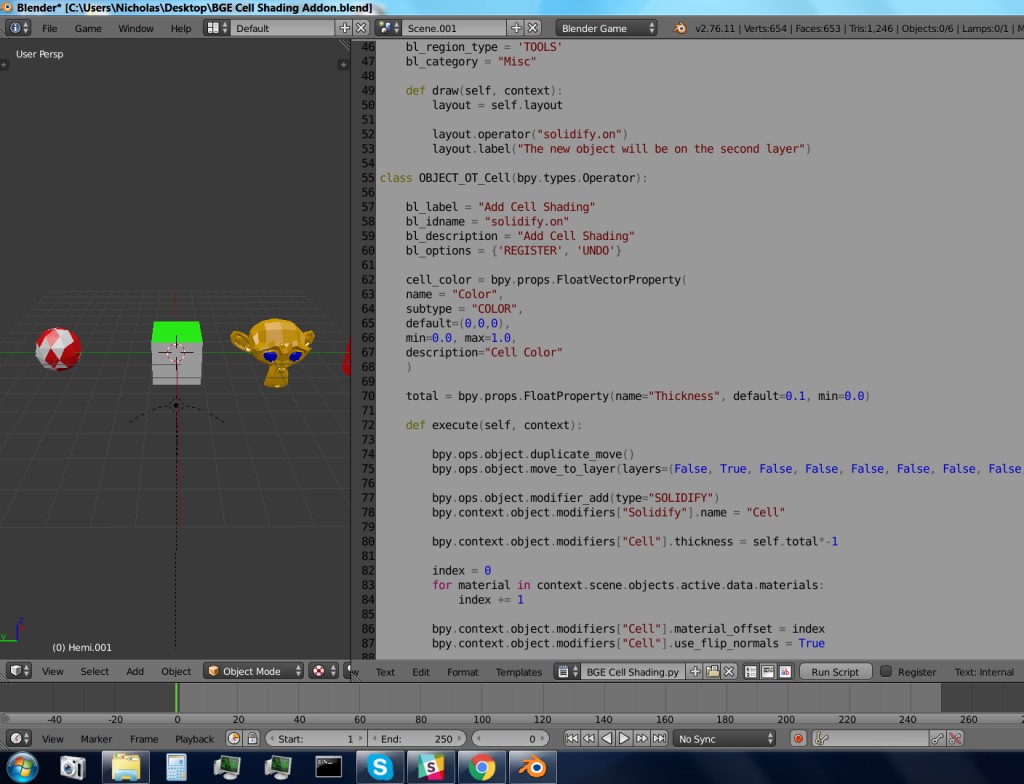This screenshot has height=784, width=1024.
Task: Toggle word wrap in text editor
Action: [768, 672]
